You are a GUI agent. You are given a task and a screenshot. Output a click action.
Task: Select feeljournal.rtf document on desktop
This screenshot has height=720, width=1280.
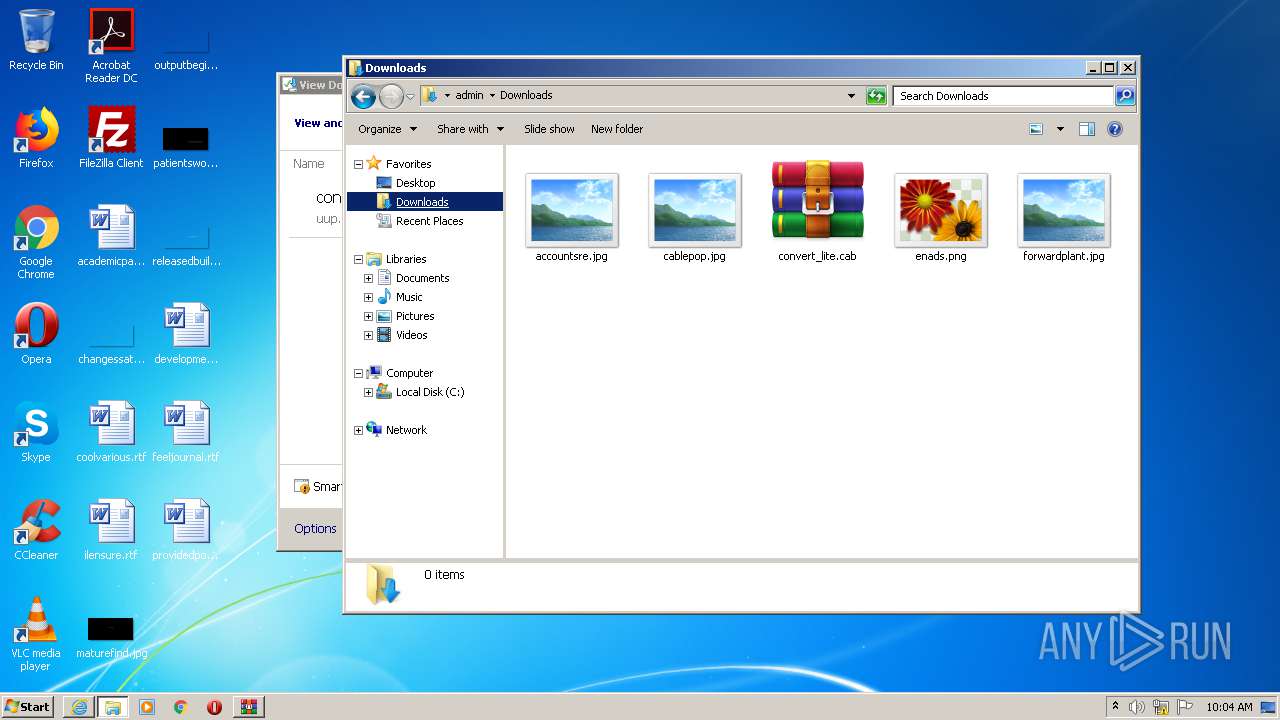tap(186, 432)
